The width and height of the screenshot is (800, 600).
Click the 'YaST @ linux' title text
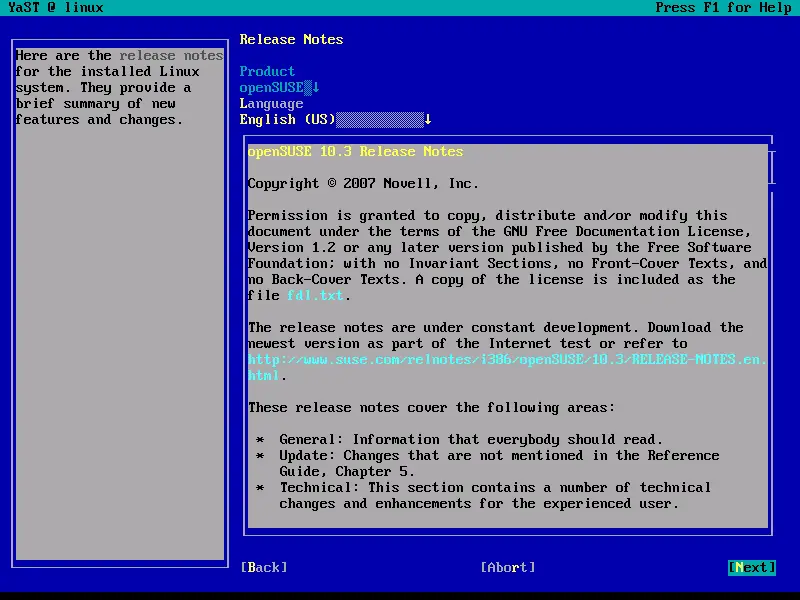click(56, 8)
